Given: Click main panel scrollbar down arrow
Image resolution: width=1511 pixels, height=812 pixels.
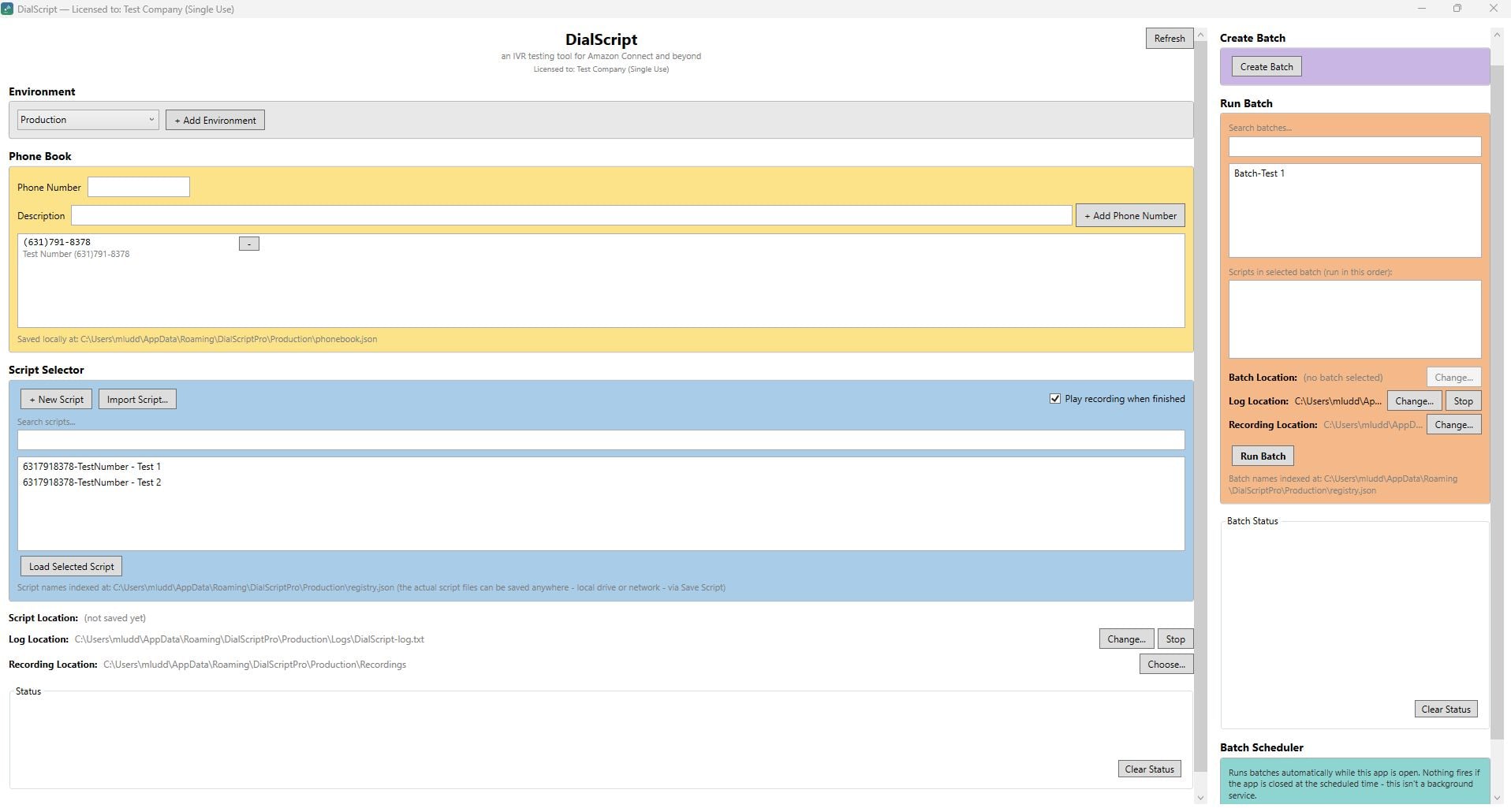Looking at the screenshot, I should coord(1200,798).
